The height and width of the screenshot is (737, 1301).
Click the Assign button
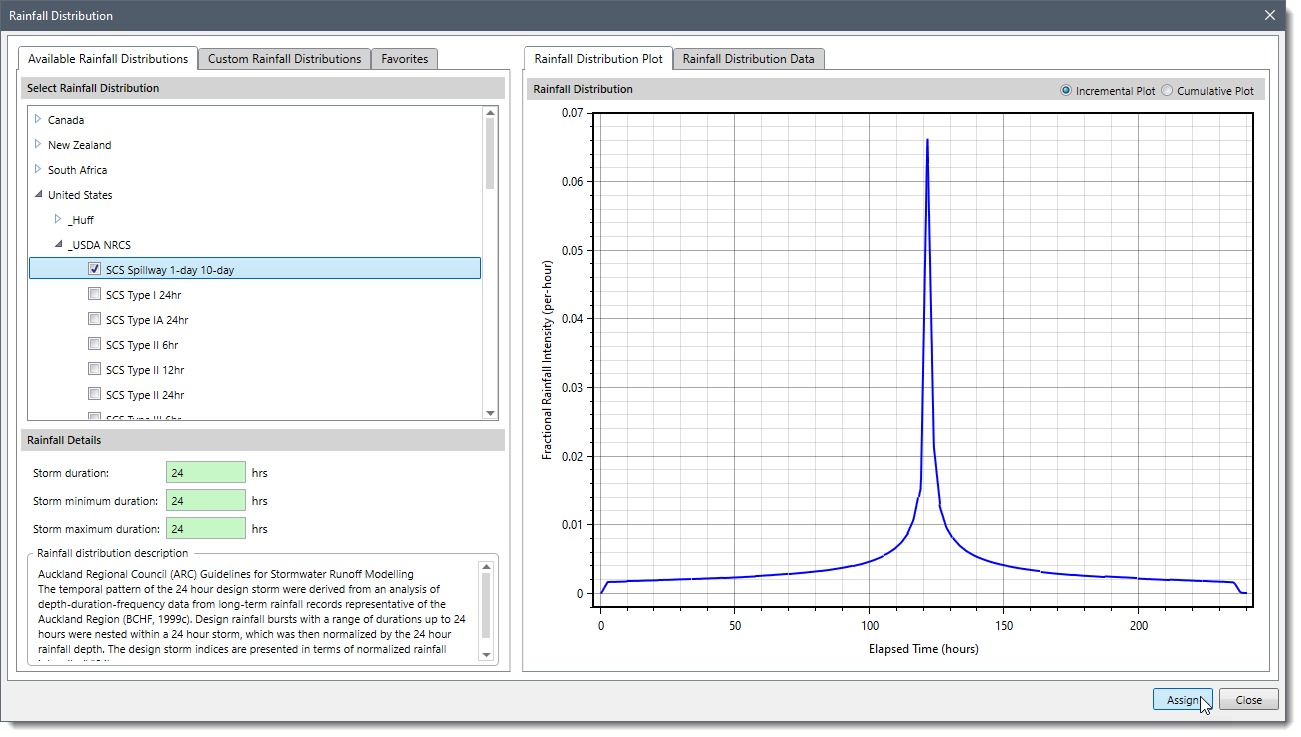(1182, 700)
